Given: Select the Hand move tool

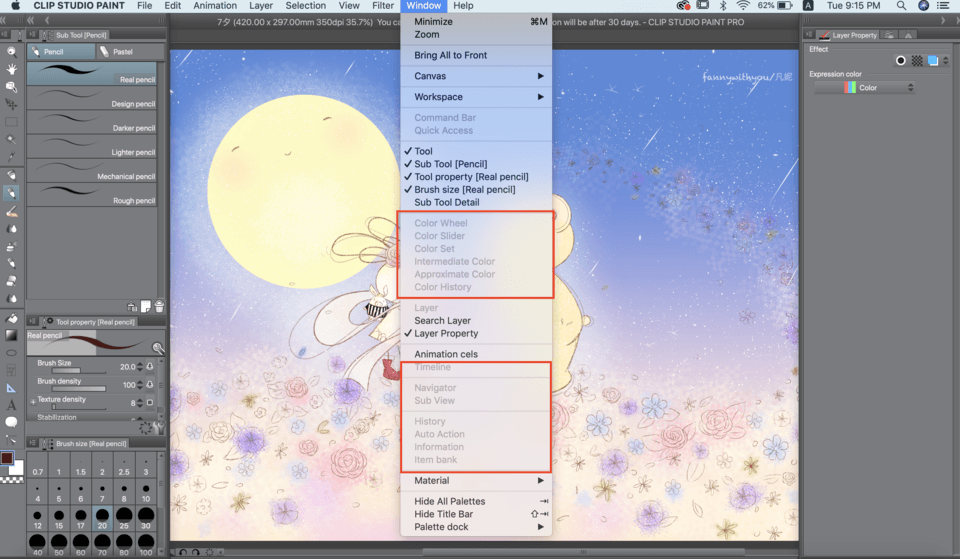Looking at the screenshot, I should [11, 69].
